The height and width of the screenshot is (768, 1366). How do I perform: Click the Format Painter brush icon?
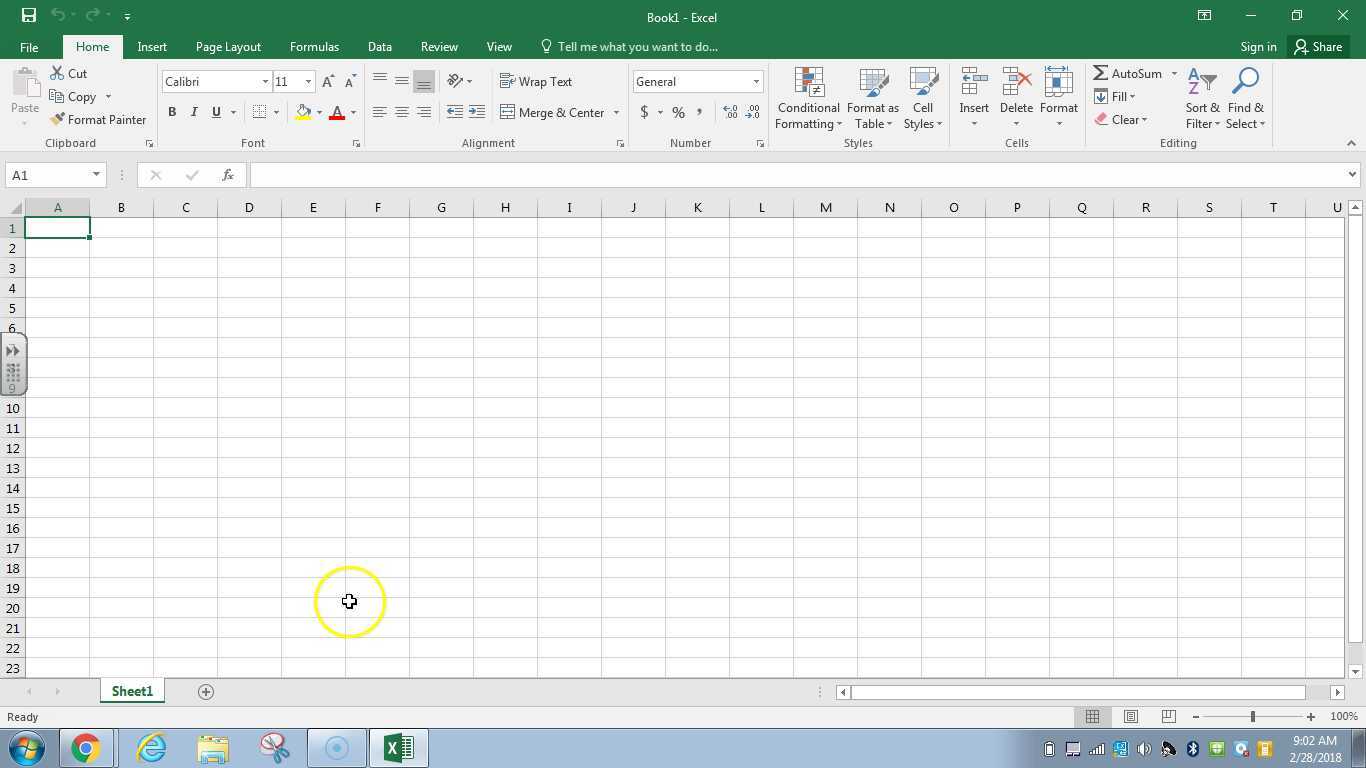tap(57, 120)
